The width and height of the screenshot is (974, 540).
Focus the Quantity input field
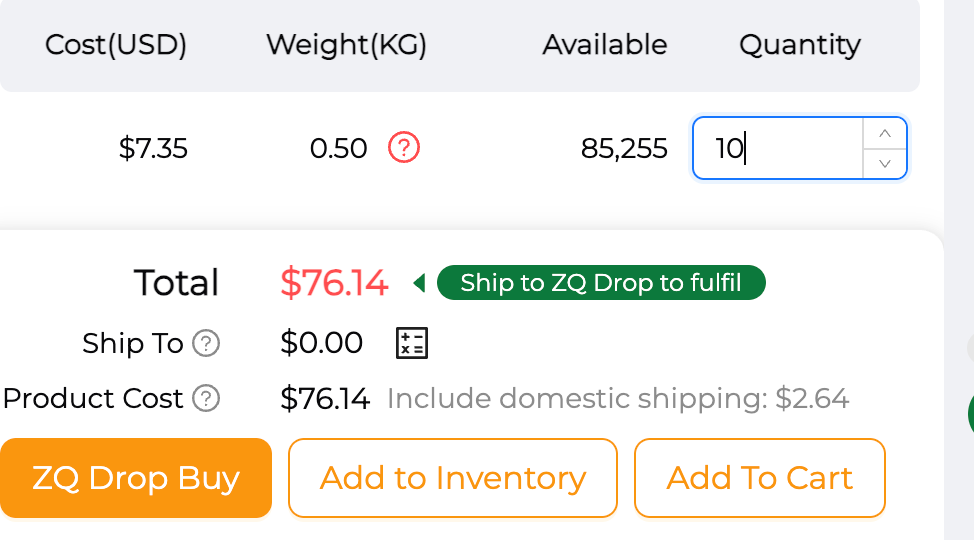pyautogui.click(x=777, y=149)
